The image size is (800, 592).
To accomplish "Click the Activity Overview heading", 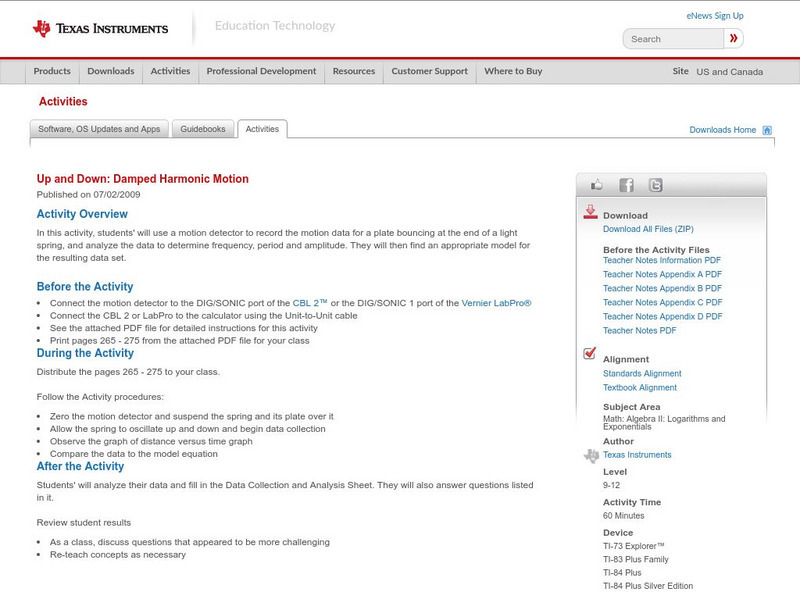I will point(82,214).
